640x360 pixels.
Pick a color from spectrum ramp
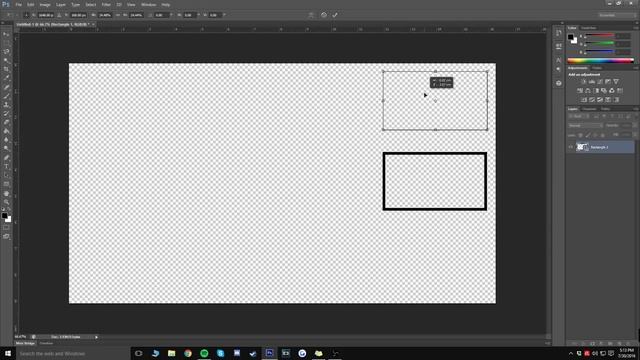pos(600,60)
